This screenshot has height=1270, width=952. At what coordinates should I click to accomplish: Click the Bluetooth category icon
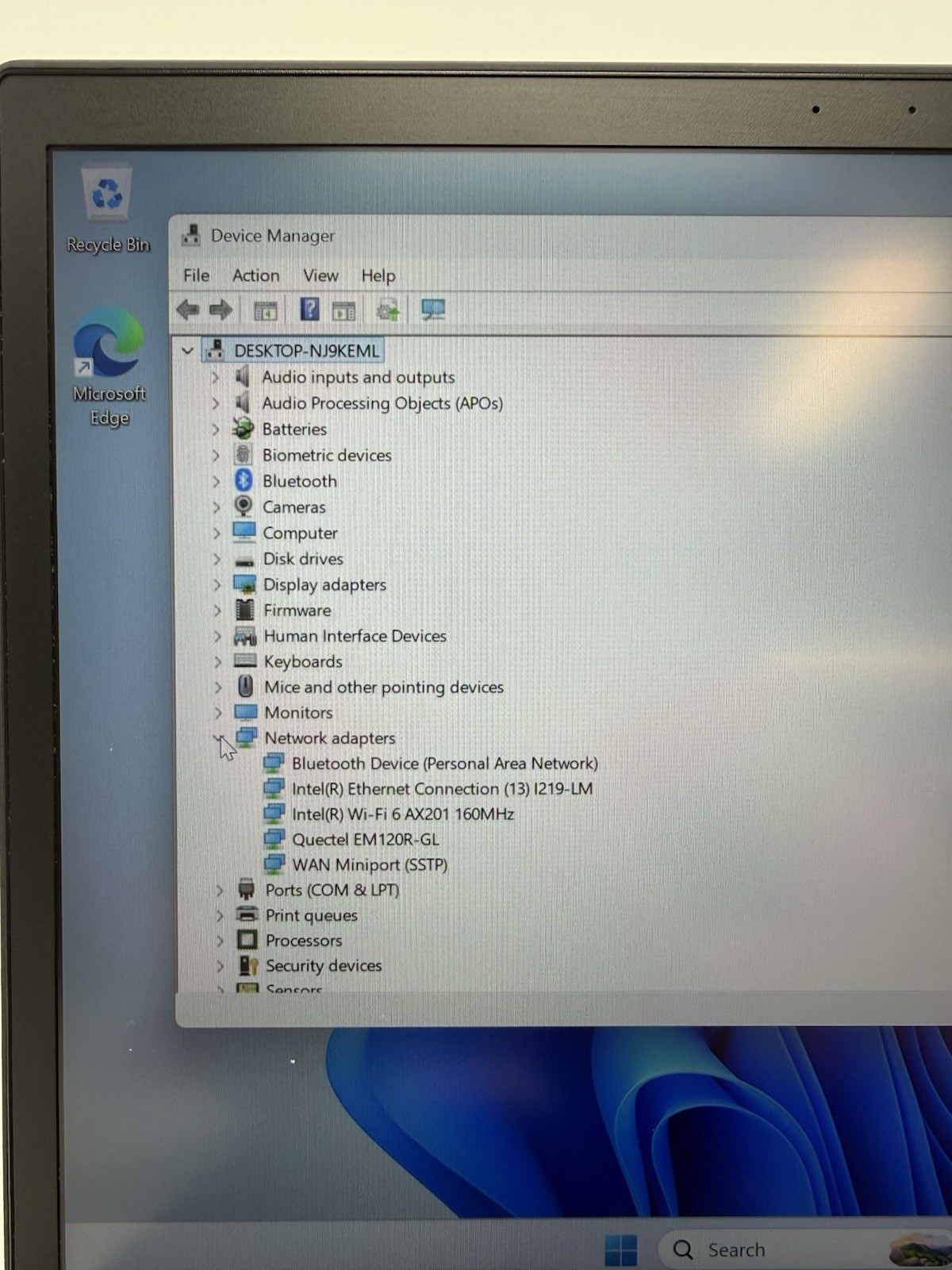click(x=244, y=480)
